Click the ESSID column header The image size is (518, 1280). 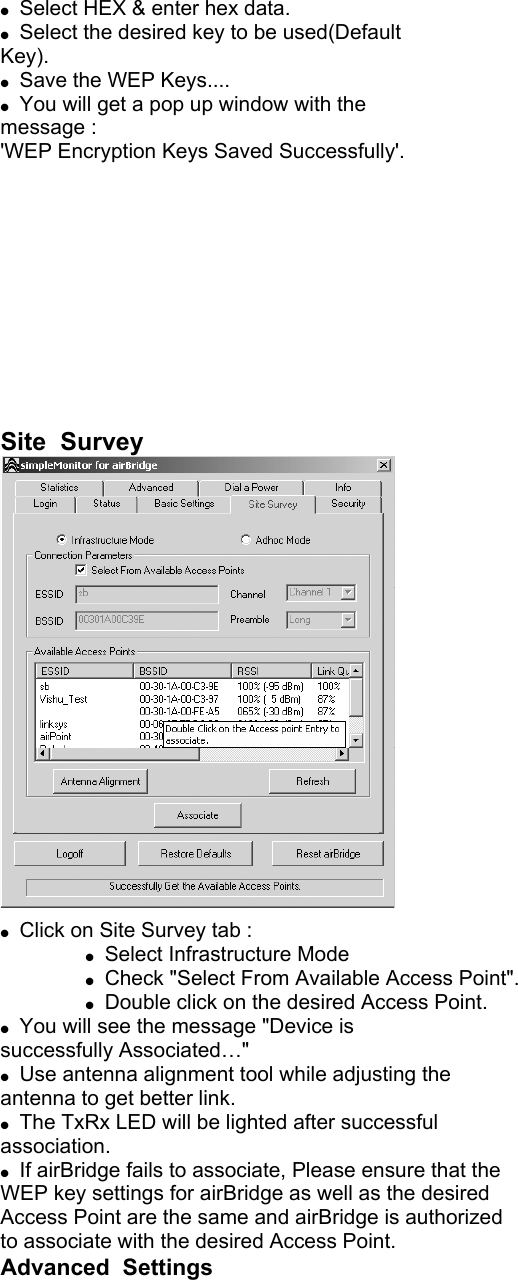tap(86, 671)
